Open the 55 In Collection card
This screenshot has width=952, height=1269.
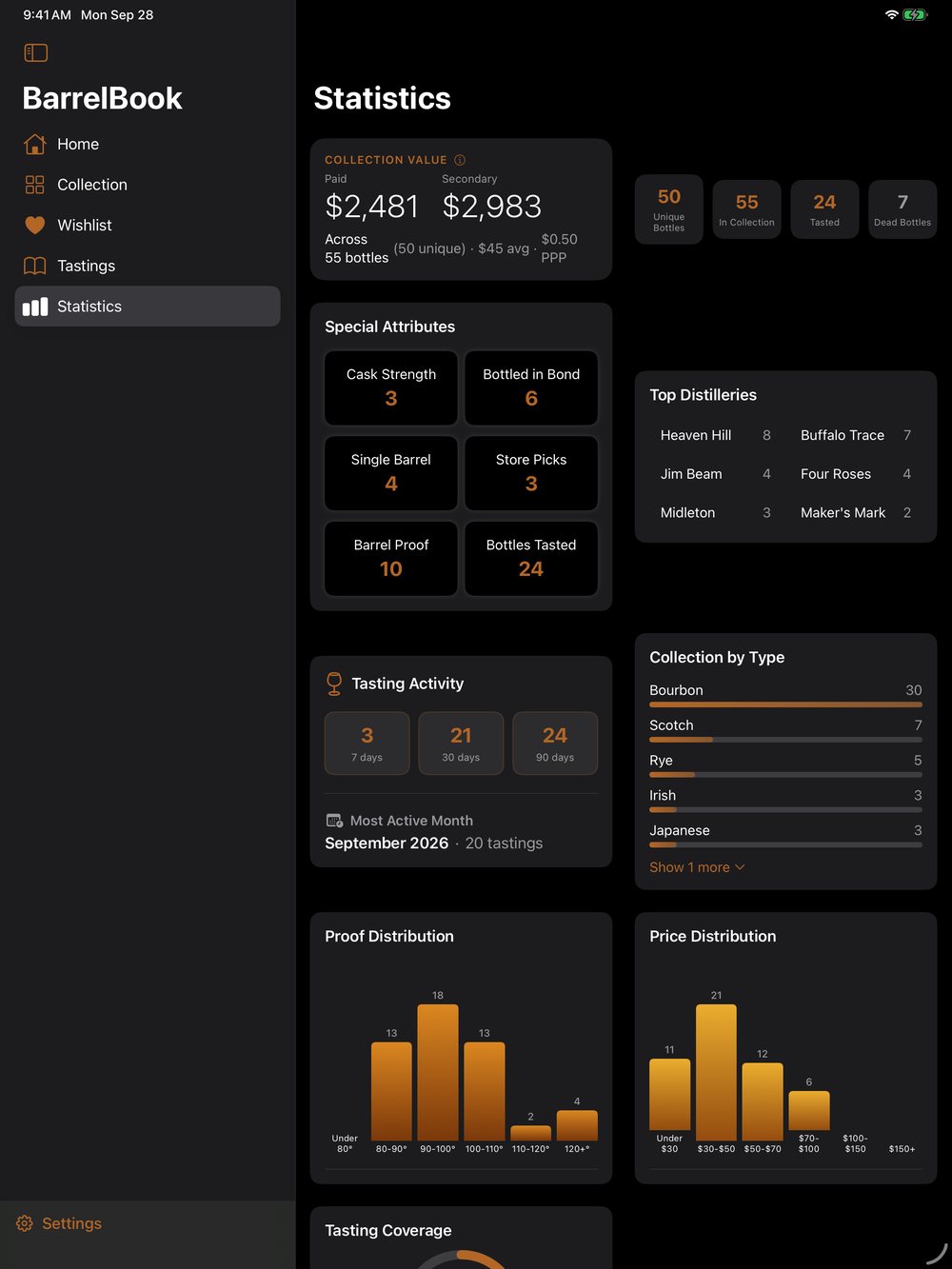tap(747, 209)
